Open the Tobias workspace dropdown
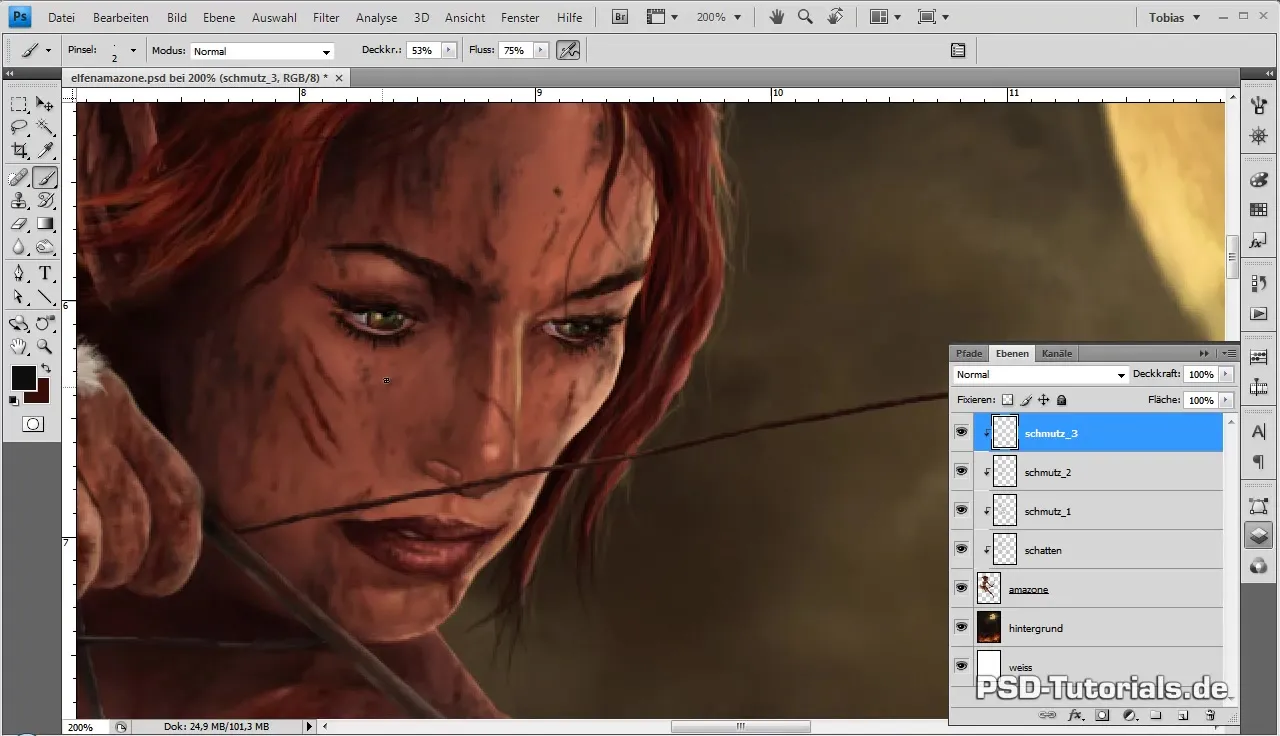Screen dimensions: 1280x736 coord(1174,17)
